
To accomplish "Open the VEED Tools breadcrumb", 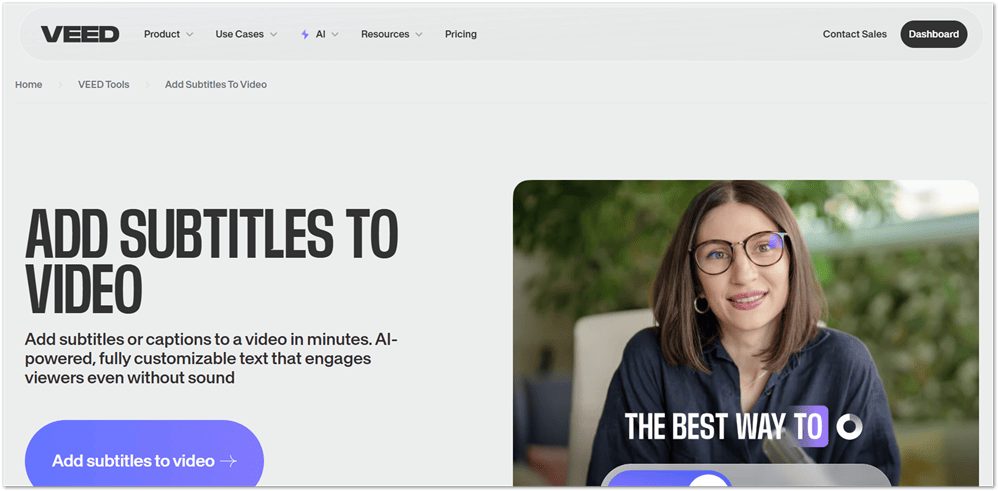I will tap(104, 84).
